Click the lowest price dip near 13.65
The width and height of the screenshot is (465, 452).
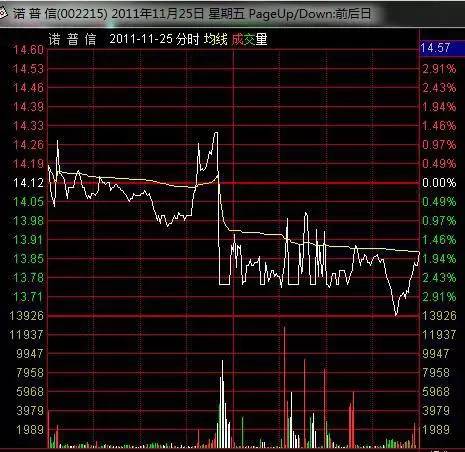pyautogui.click(x=396, y=314)
